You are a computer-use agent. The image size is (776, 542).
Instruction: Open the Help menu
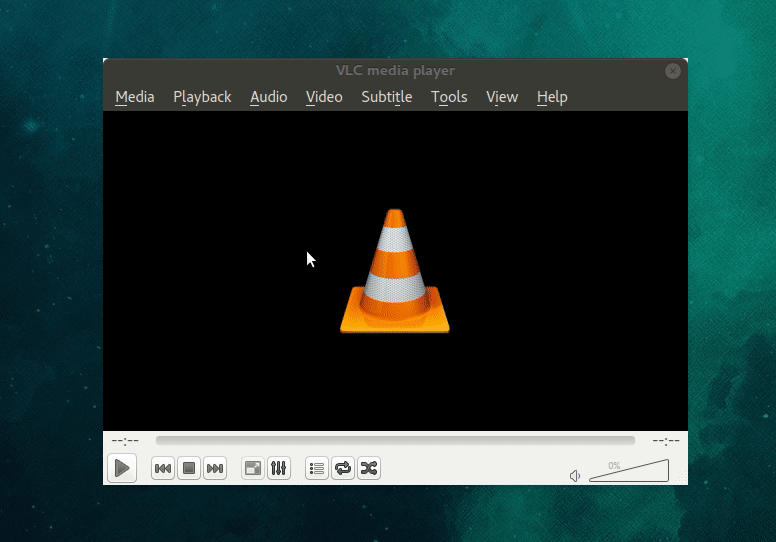[552, 97]
